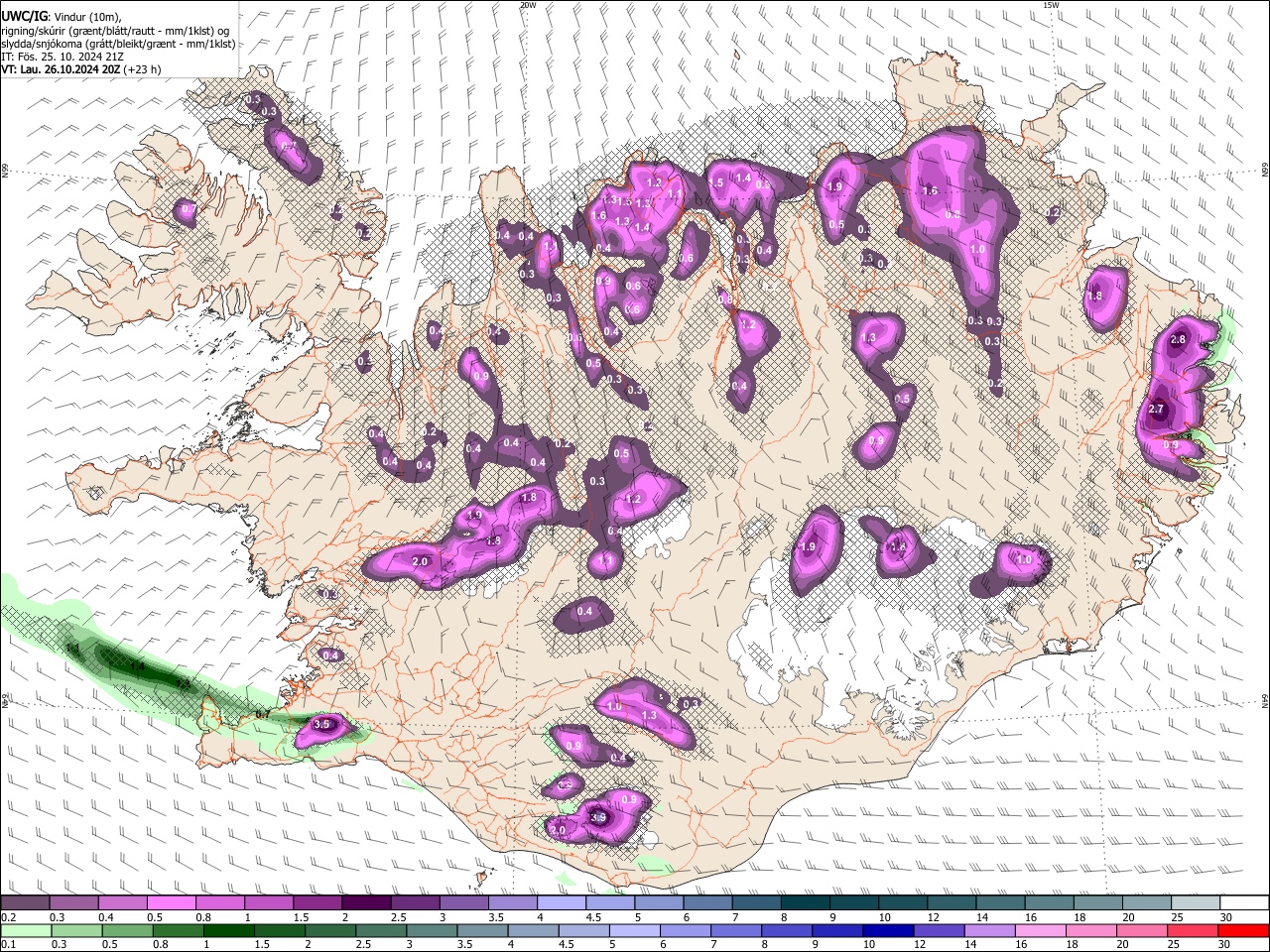This screenshot has width=1270, height=952.
Task: Click the 0.7 rain value offshore southwest
Action: [x=263, y=714]
